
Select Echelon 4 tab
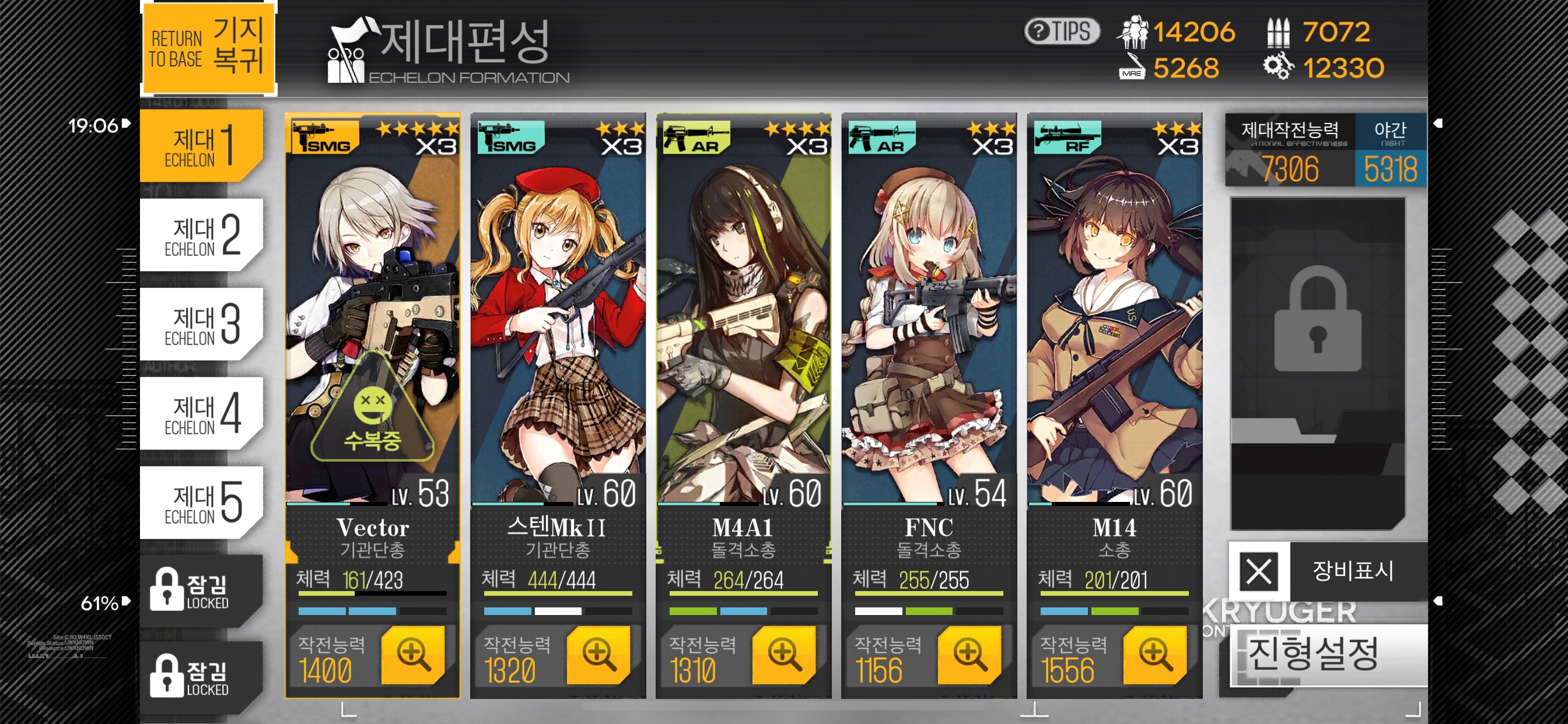click(201, 414)
